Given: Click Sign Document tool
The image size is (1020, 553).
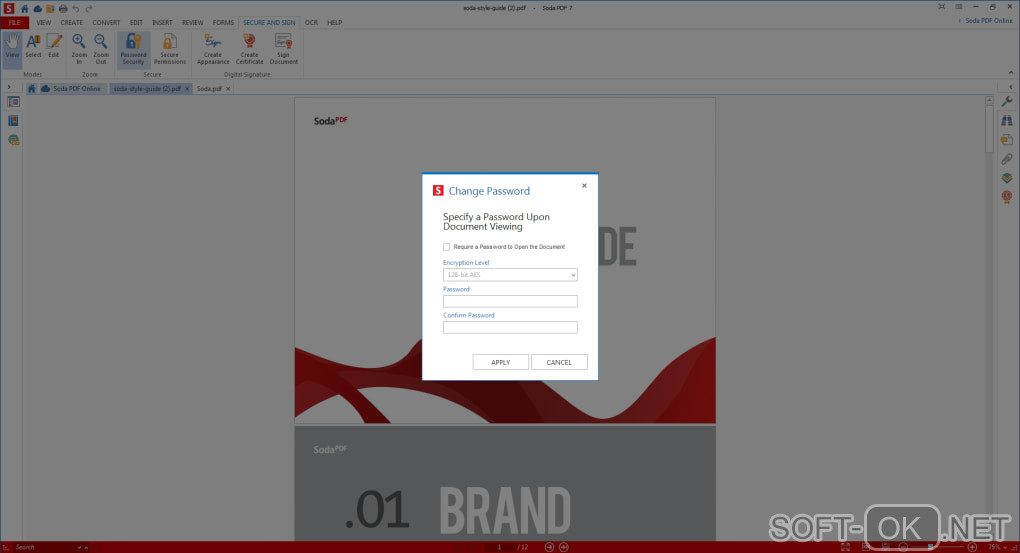Looking at the screenshot, I should pyautogui.click(x=284, y=49).
